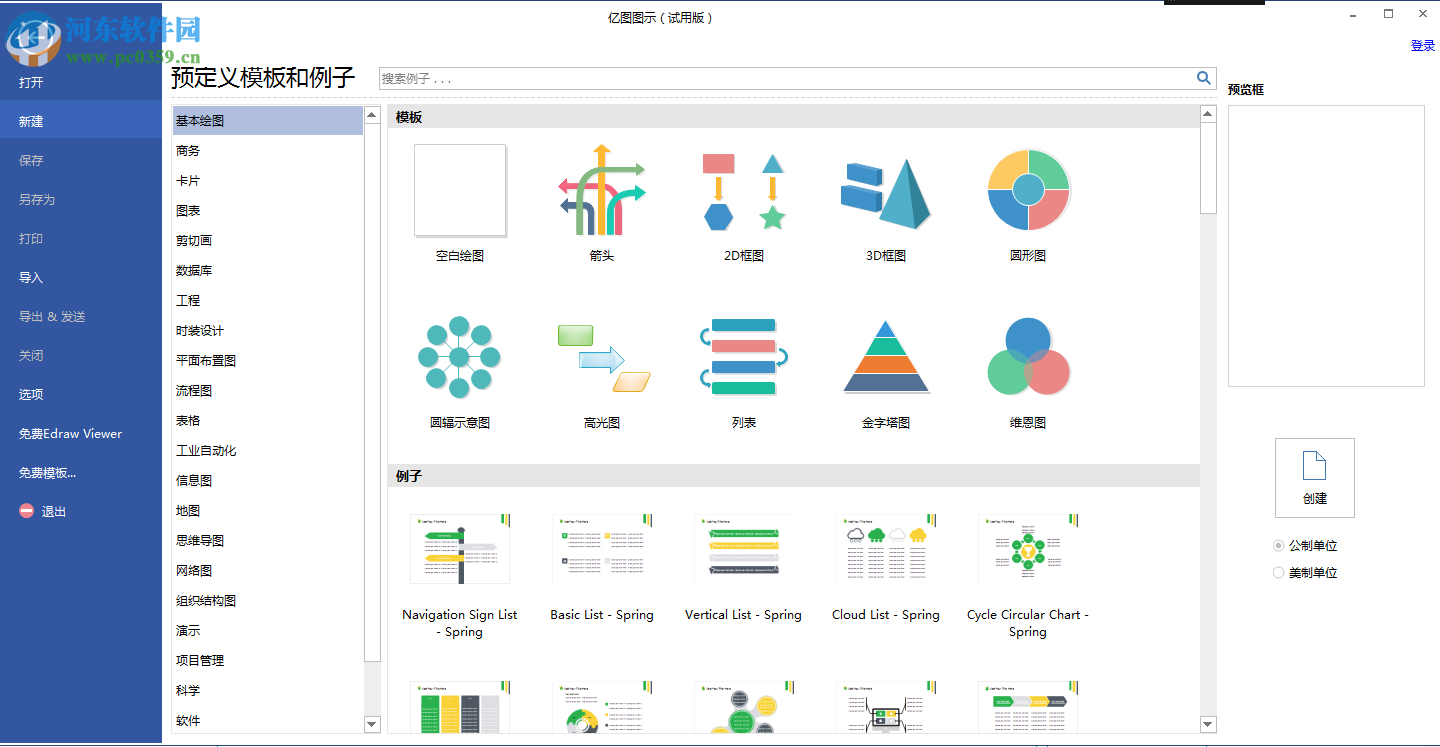
Task: Click 退出 to exit the application
Action: tap(53, 511)
